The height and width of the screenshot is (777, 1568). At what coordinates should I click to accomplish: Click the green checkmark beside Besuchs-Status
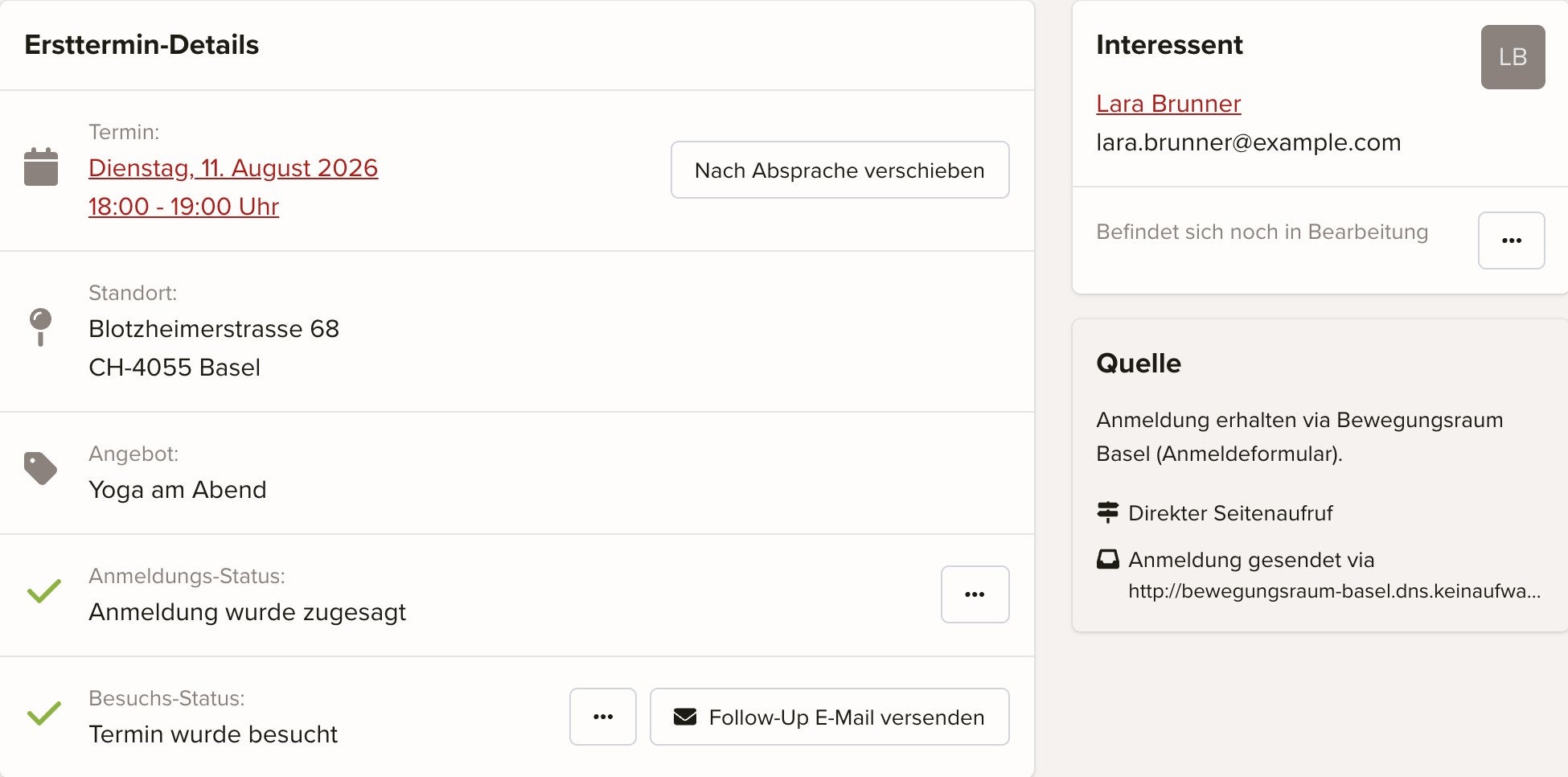[x=44, y=713]
